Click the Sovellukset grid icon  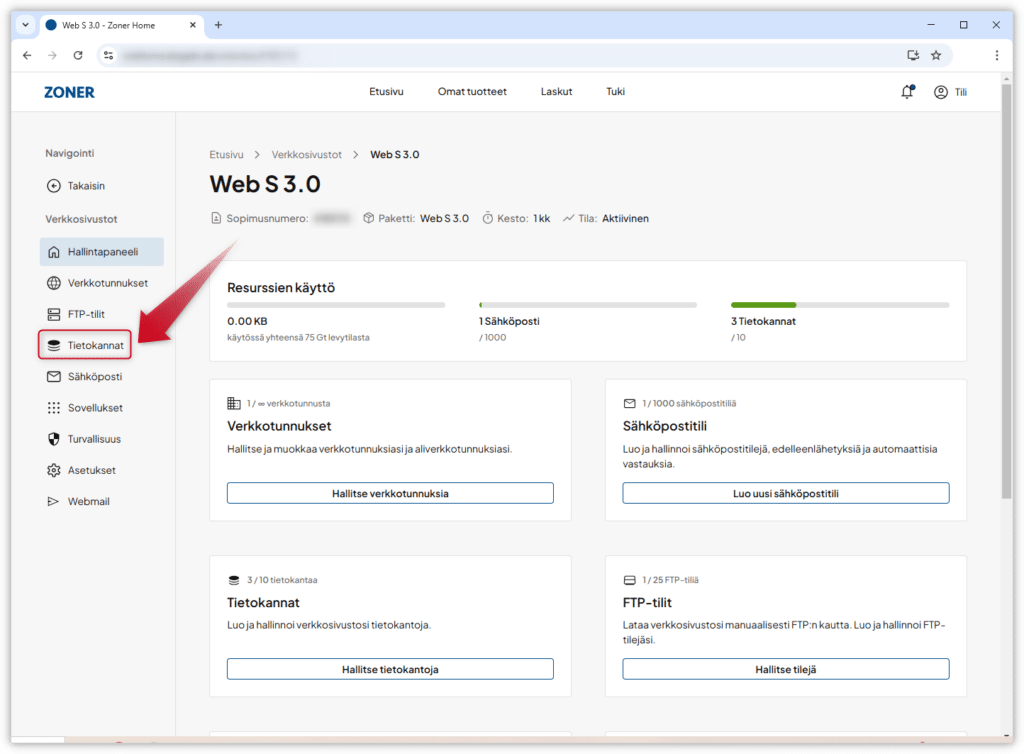54,408
